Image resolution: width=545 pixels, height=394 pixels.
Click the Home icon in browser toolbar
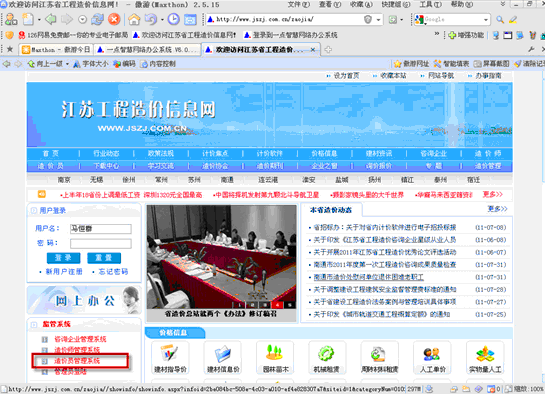pyautogui.click(x=134, y=19)
